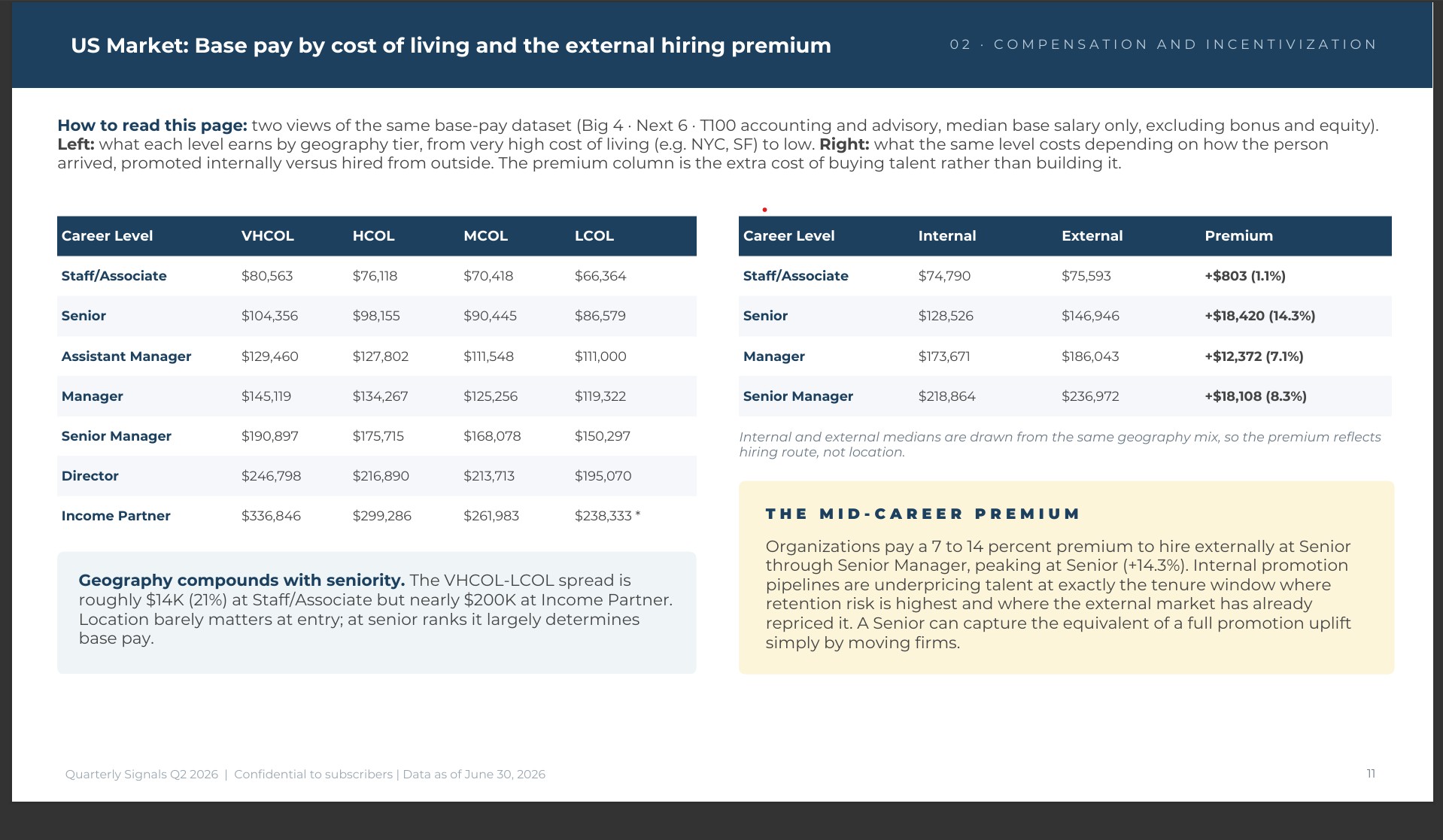Select the Assistant Manager row label

pos(126,356)
